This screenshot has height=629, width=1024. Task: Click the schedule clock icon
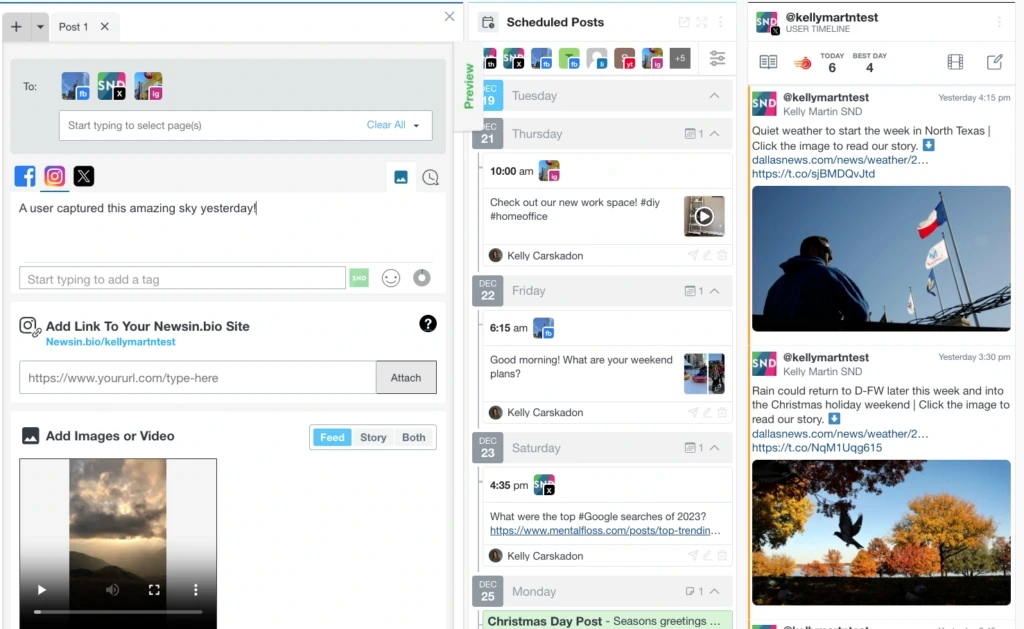click(x=430, y=177)
